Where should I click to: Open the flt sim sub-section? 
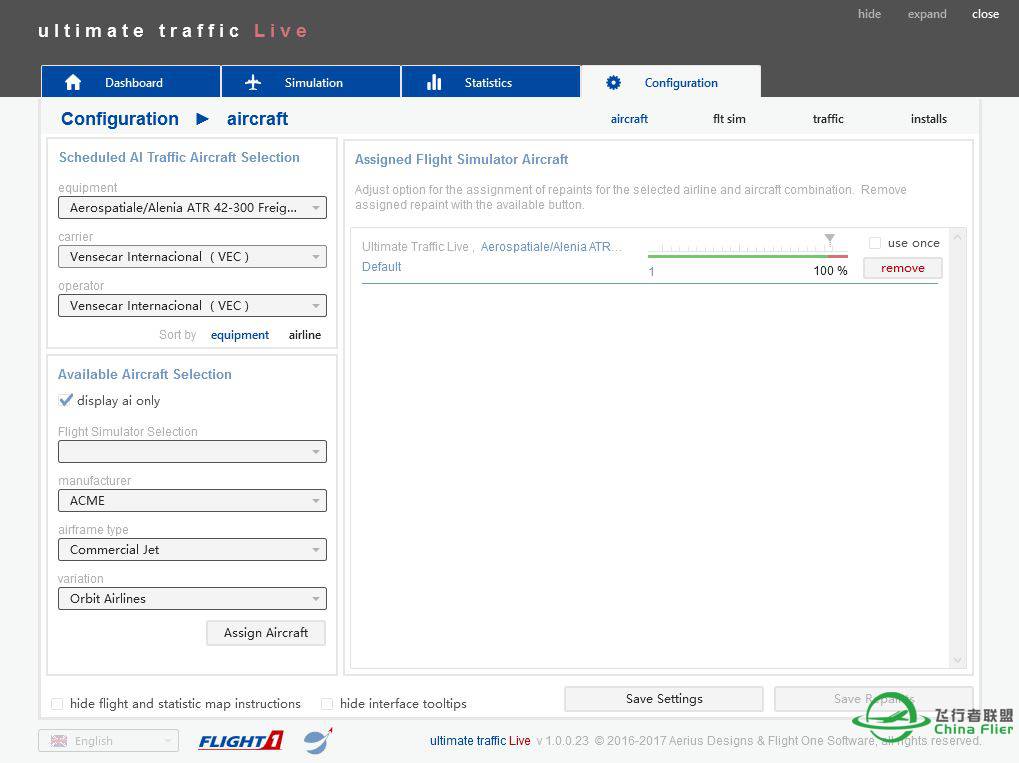tap(729, 119)
